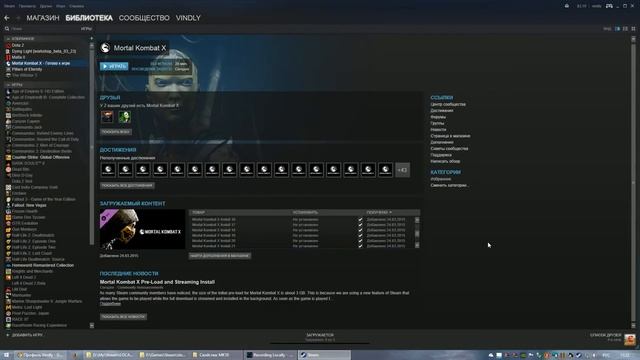Toggle the fourth DLC row install checkbox
This screenshot has width=640, height=360.
(x=360, y=236)
